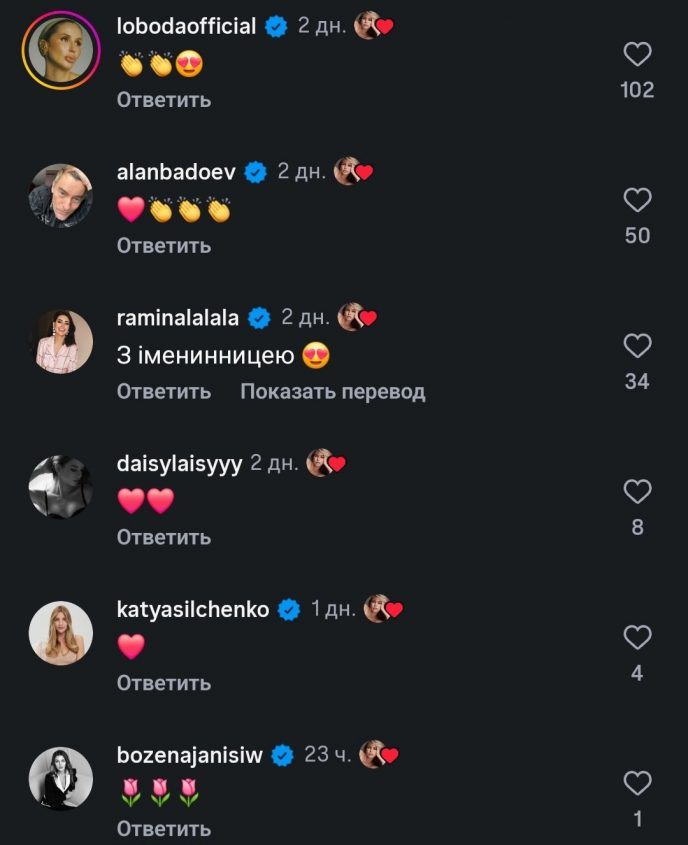The width and height of the screenshot is (688, 845).
Task: Tap katyasilchenko's profile picture
Action: [61, 633]
